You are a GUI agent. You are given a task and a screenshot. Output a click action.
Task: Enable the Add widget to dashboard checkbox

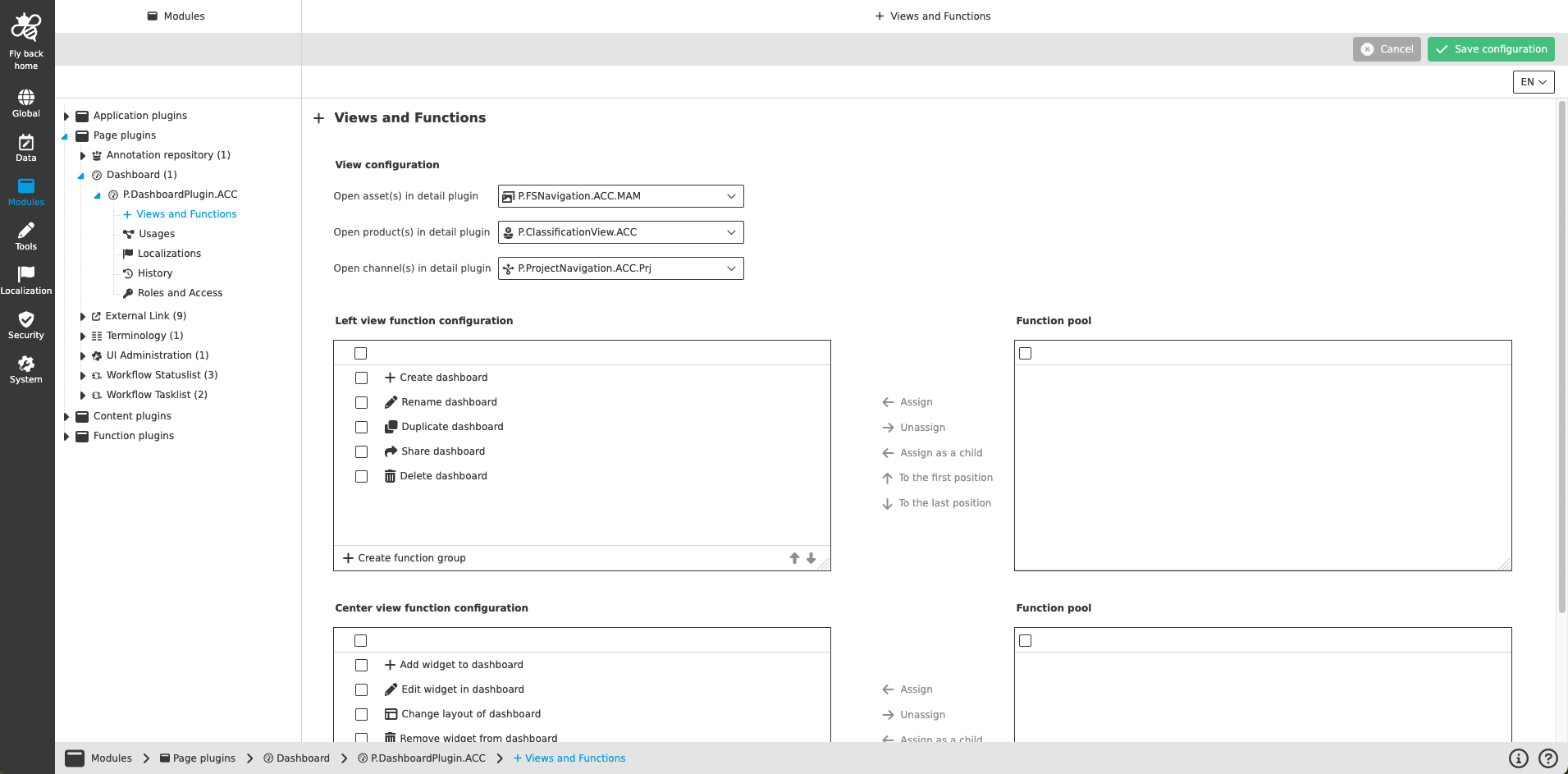362,665
